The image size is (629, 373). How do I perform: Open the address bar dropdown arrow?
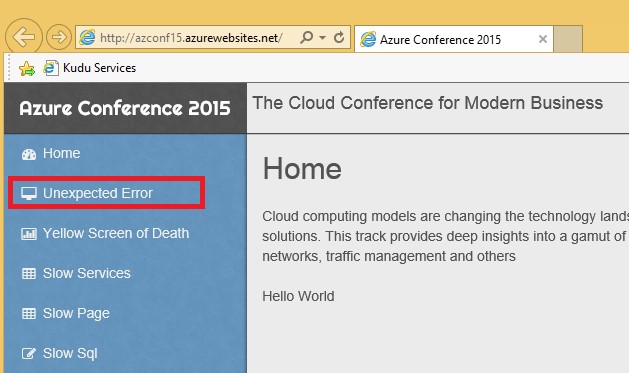point(322,38)
